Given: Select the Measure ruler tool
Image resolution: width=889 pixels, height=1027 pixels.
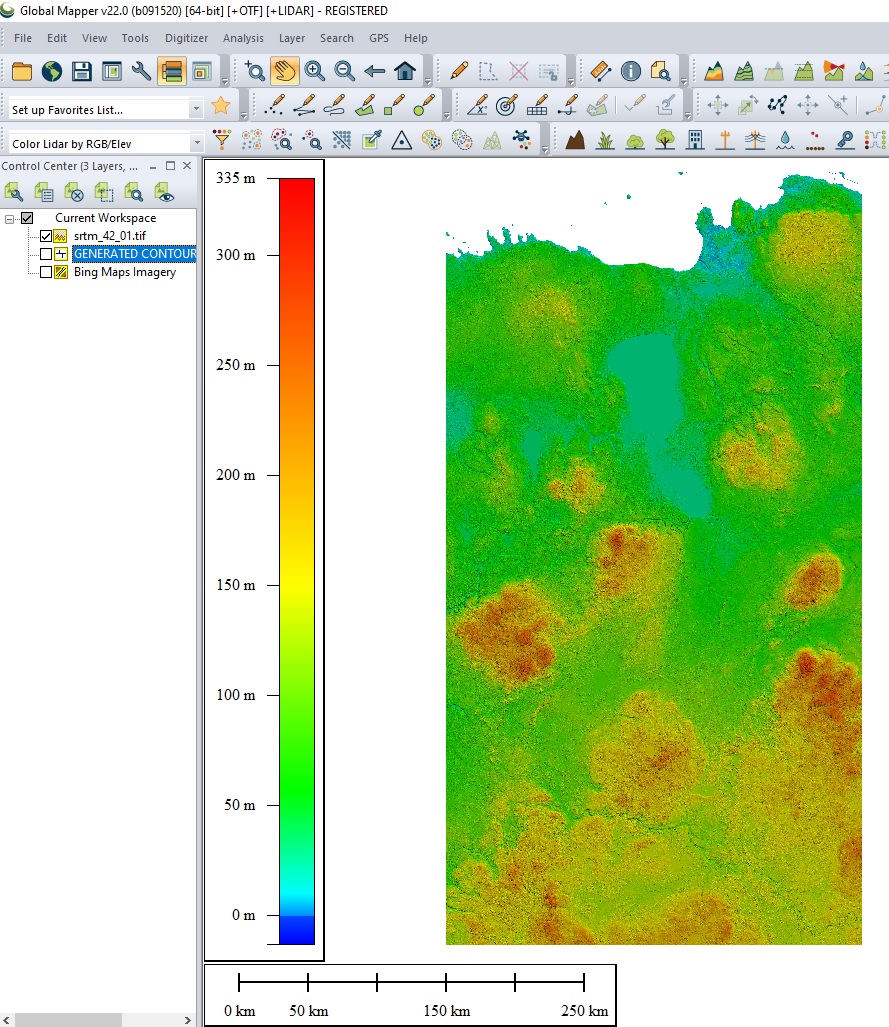Looking at the screenshot, I should tap(600, 71).
